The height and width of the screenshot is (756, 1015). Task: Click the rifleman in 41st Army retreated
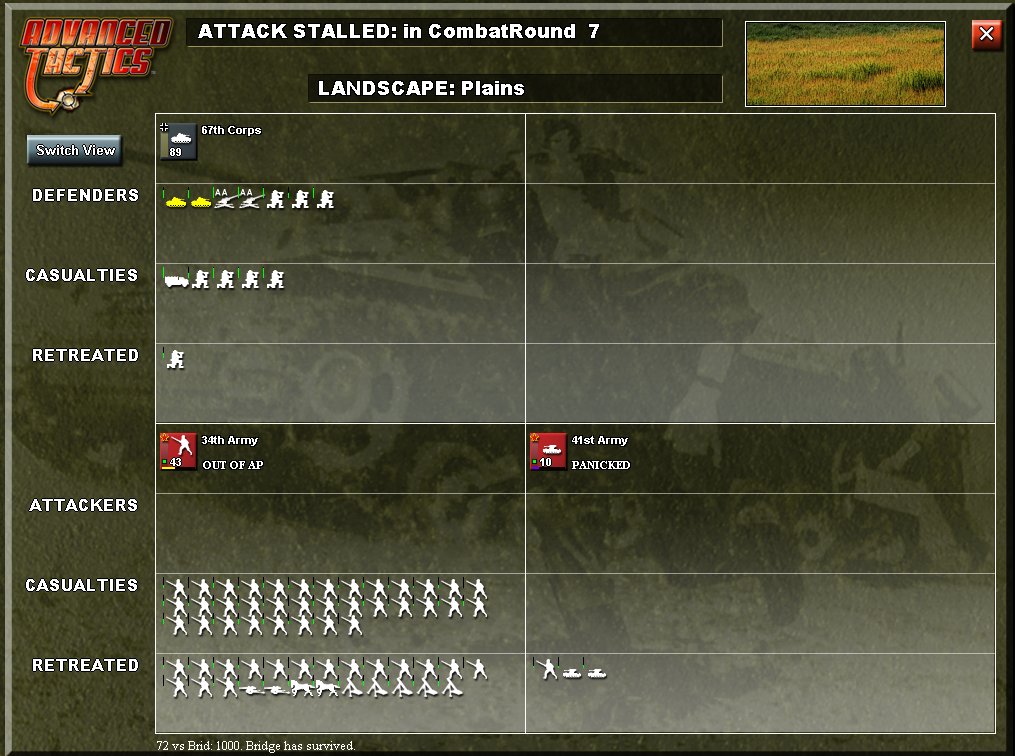[x=548, y=669]
